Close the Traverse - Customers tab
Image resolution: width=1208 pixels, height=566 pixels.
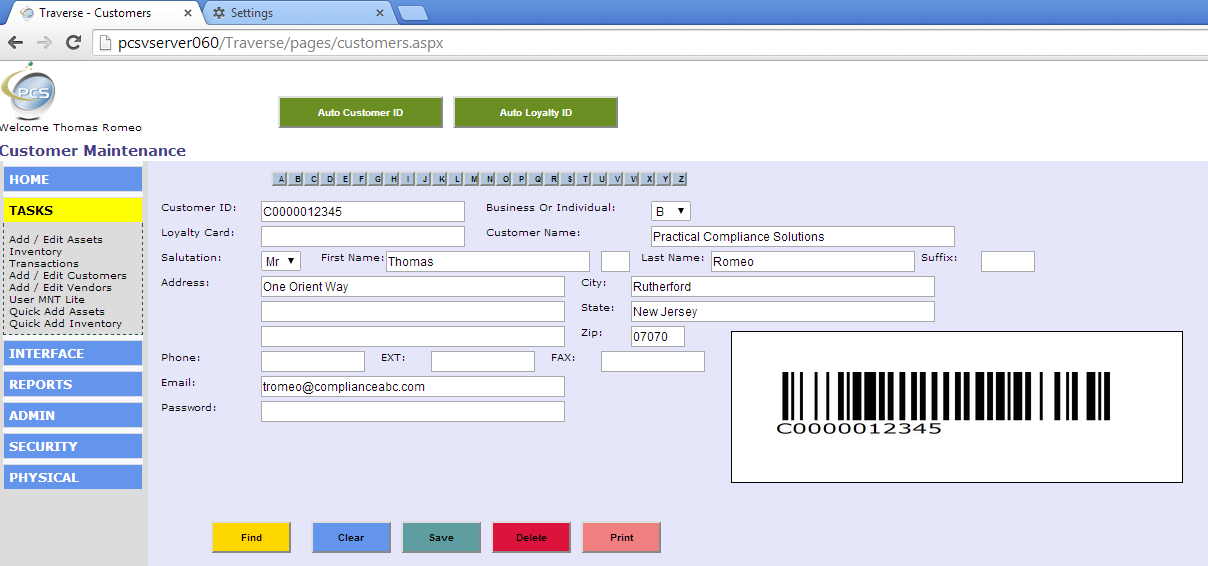(188, 13)
